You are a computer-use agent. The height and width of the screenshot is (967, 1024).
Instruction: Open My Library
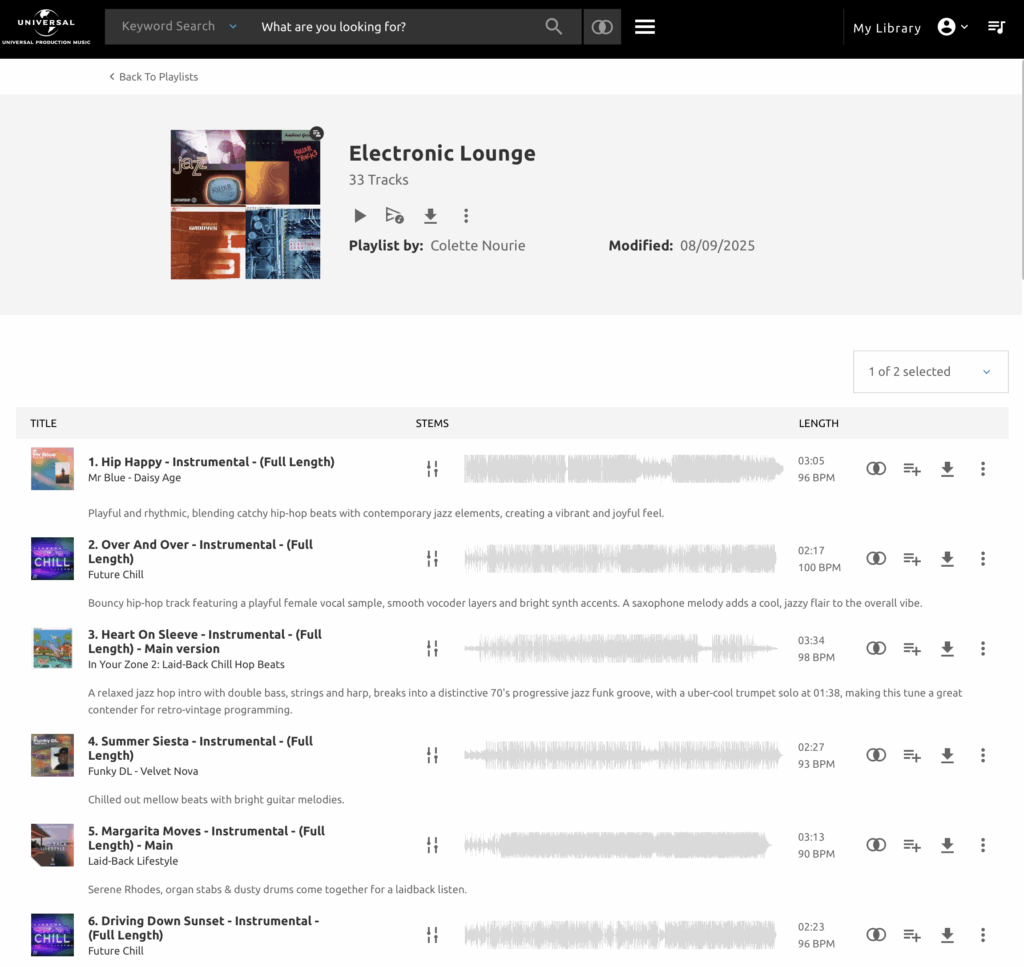point(886,28)
